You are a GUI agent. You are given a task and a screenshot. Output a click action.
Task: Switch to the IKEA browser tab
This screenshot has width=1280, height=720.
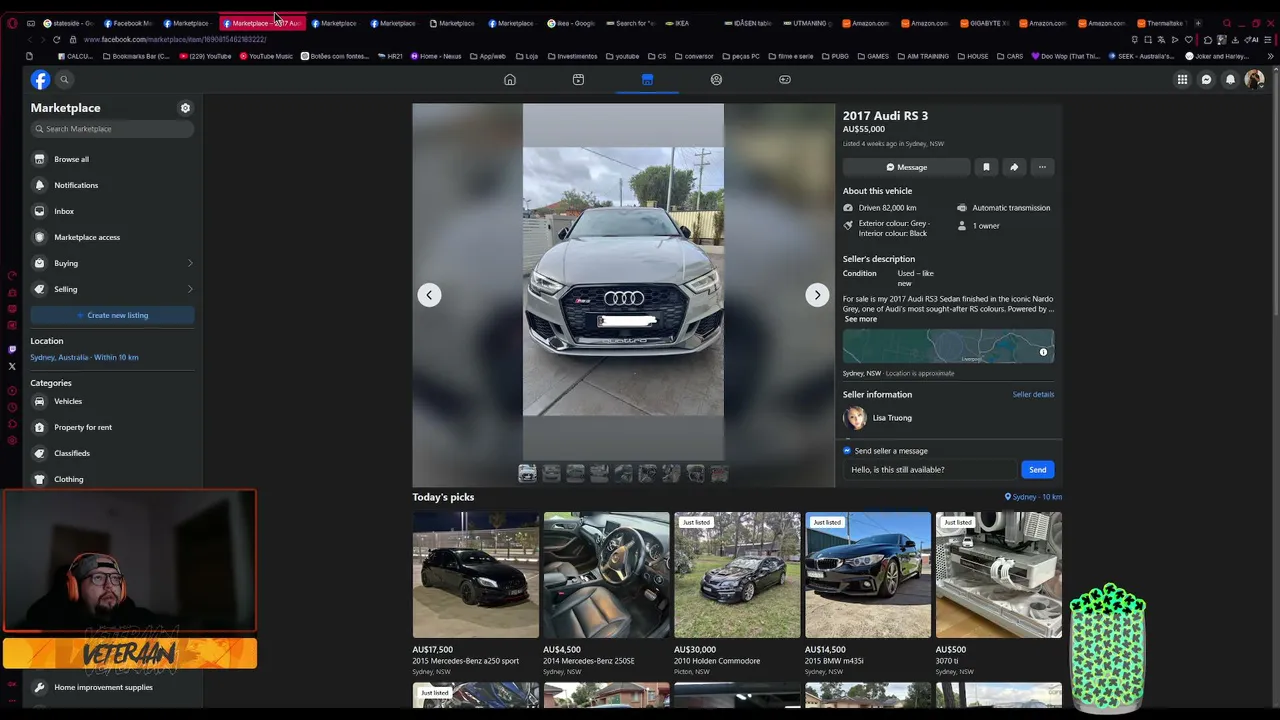692,23
